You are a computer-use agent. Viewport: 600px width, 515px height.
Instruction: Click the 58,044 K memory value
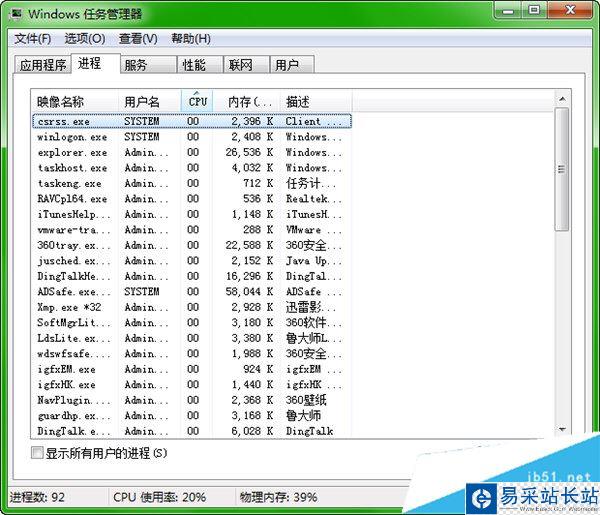[249, 292]
